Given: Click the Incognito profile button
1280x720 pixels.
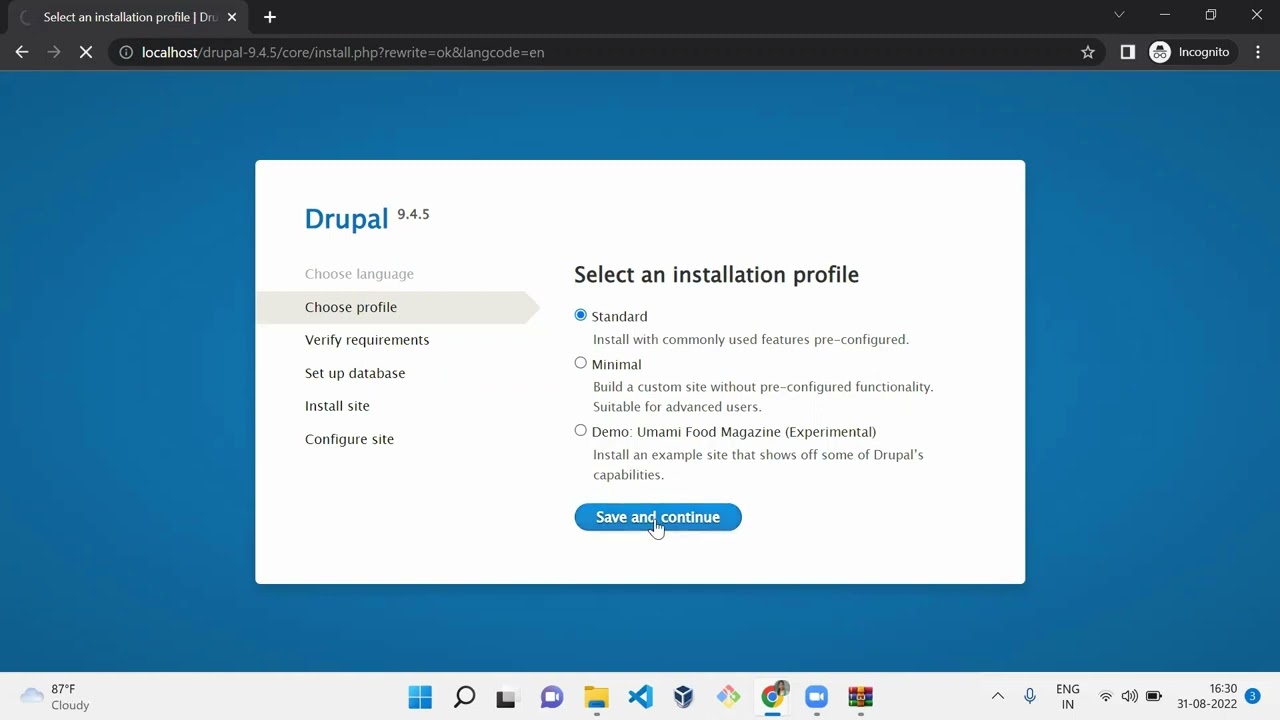Looking at the screenshot, I should tap(1191, 52).
